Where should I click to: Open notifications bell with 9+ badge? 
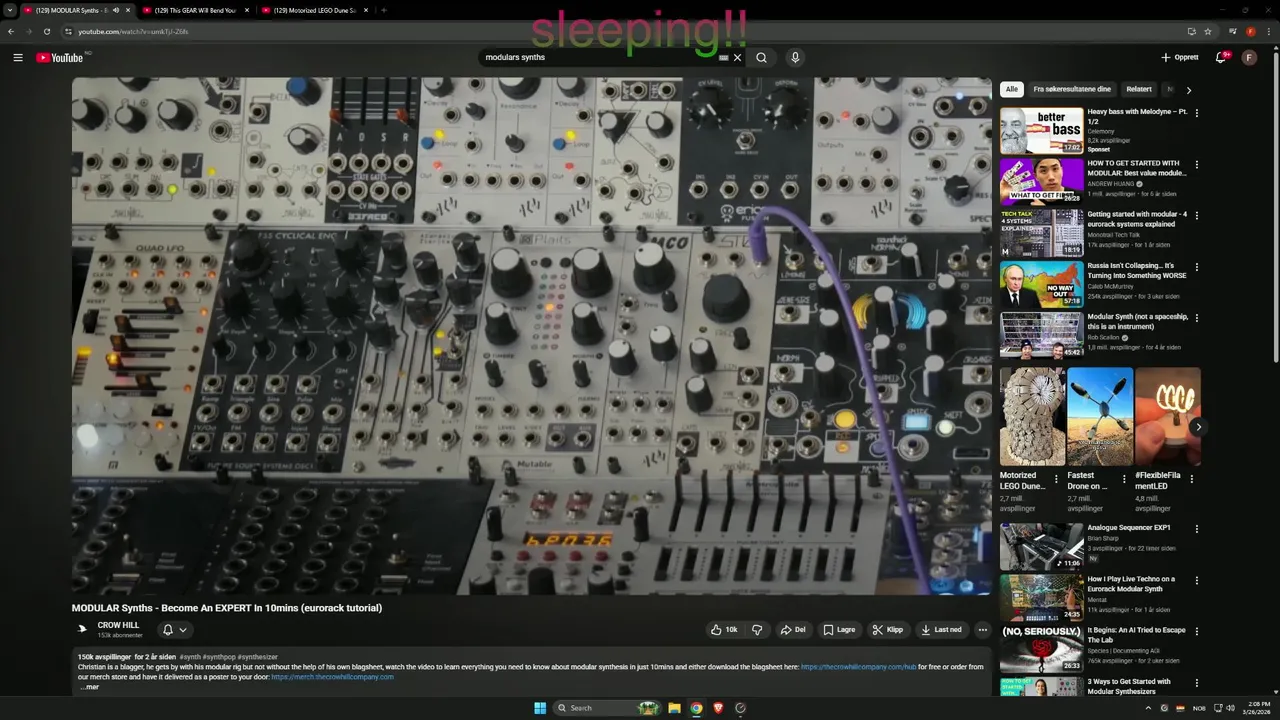point(1221,57)
